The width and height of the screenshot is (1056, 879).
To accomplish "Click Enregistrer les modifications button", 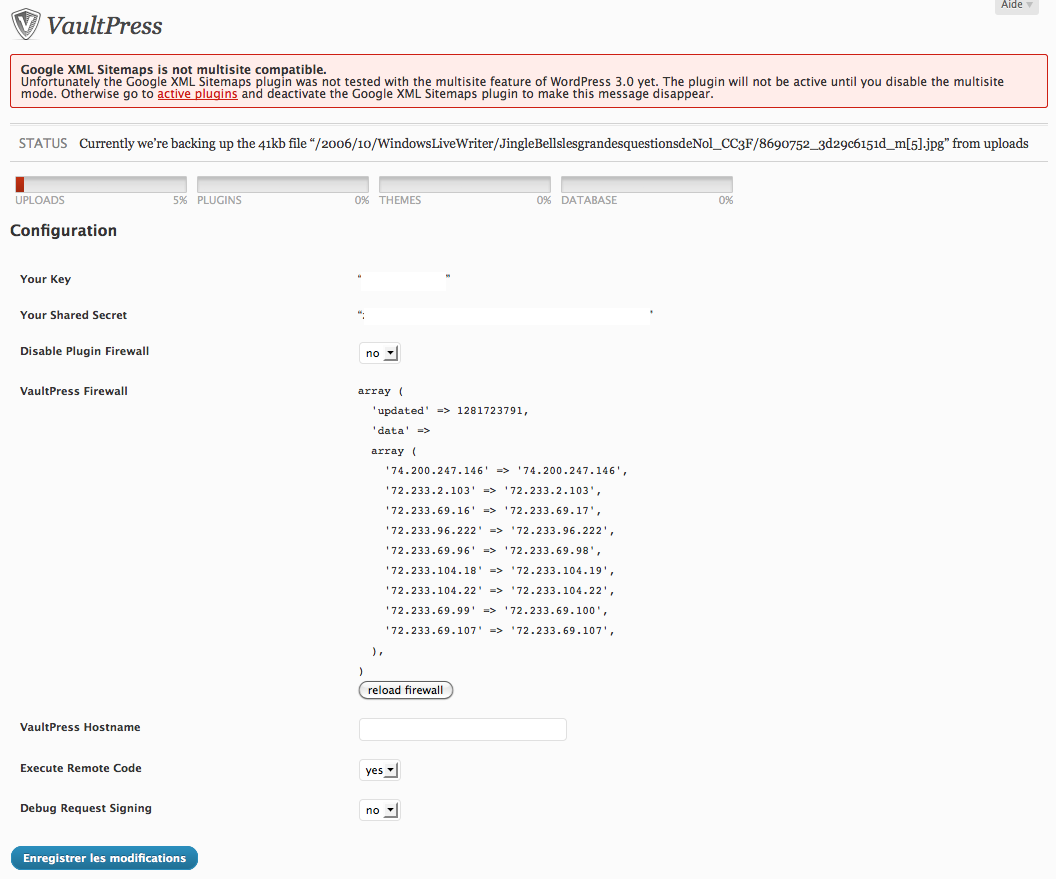I will [104, 858].
